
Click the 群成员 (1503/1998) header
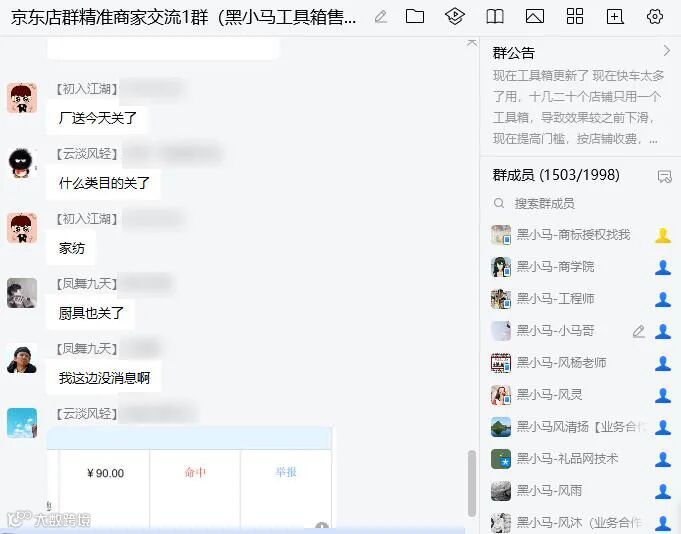(556, 175)
